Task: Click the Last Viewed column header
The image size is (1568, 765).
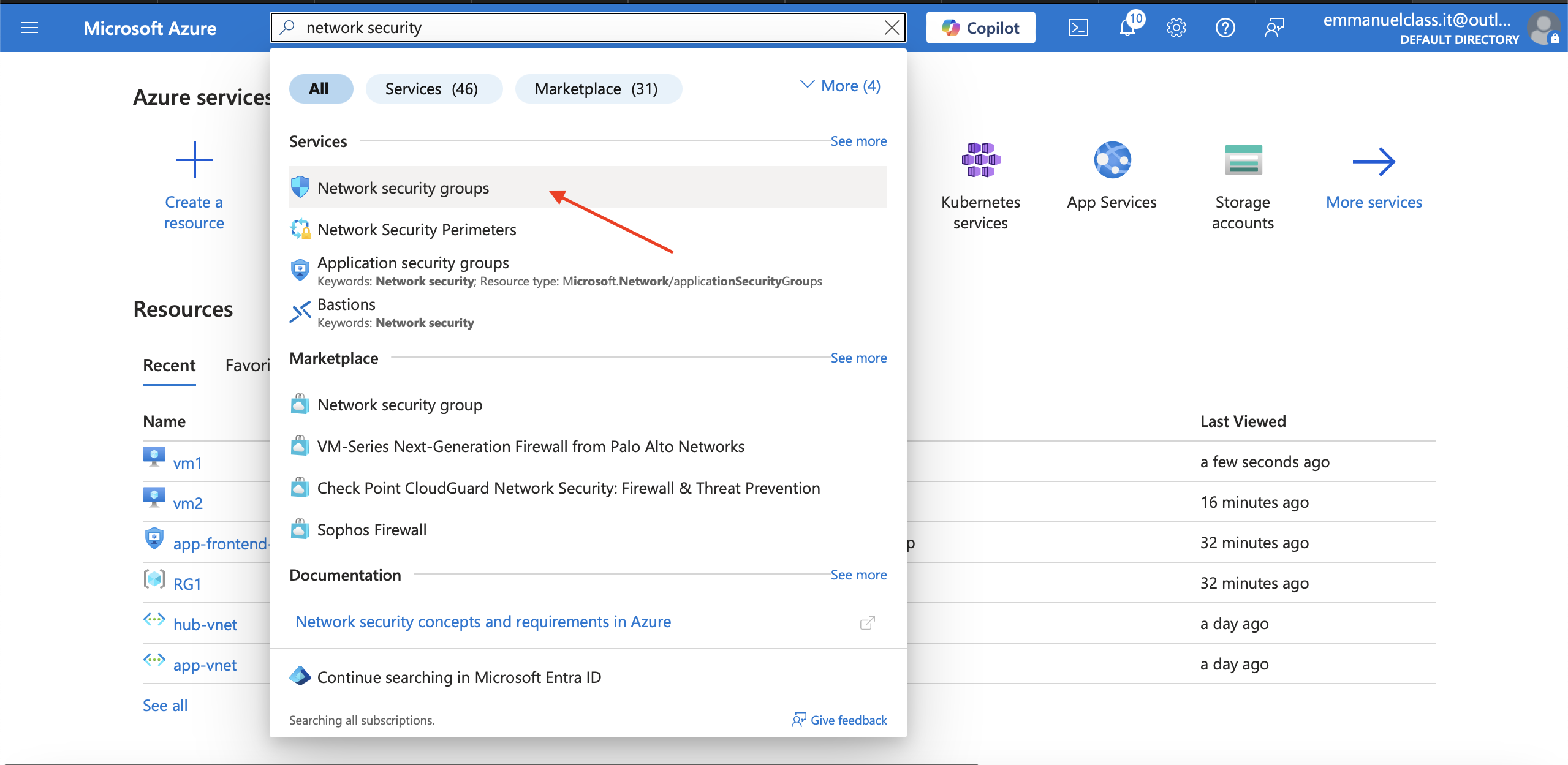Action: [x=1243, y=421]
